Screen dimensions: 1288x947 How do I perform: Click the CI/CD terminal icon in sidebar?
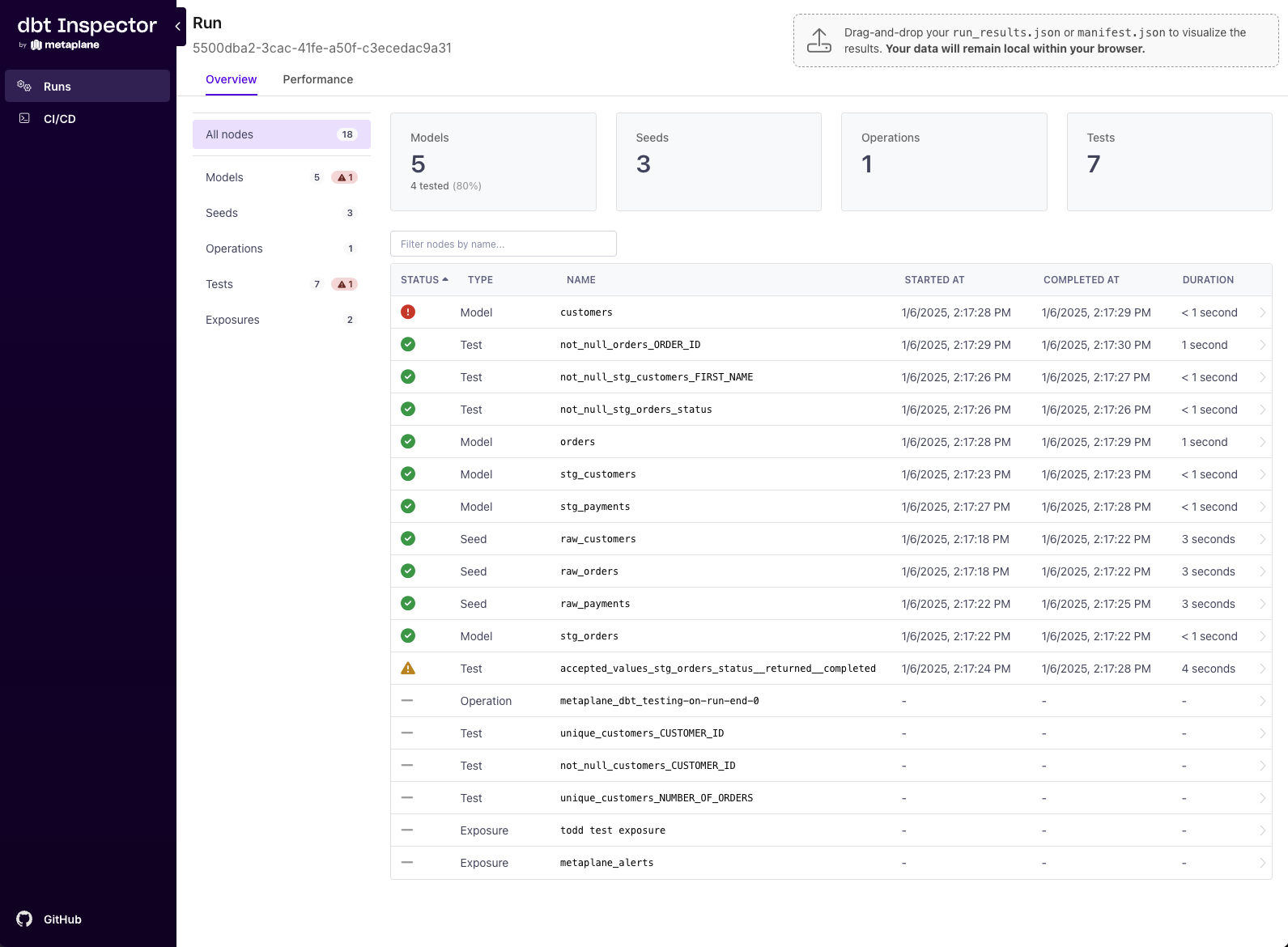pos(24,118)
